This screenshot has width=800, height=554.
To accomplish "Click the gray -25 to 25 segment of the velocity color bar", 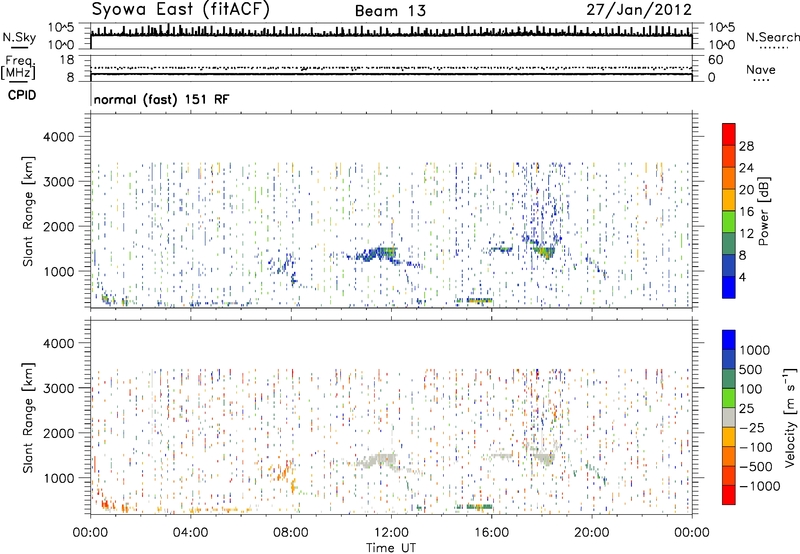I will click(x=729, y=417).
